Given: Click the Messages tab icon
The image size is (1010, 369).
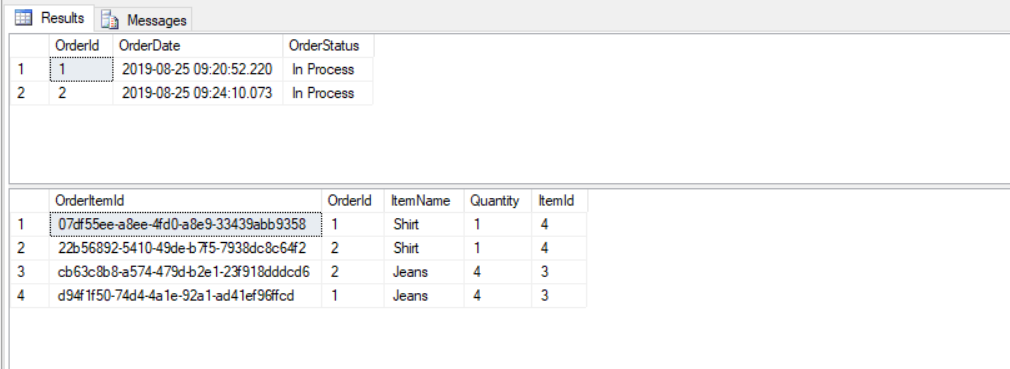Looking at the screenshot, I should (x=110, y=20).
